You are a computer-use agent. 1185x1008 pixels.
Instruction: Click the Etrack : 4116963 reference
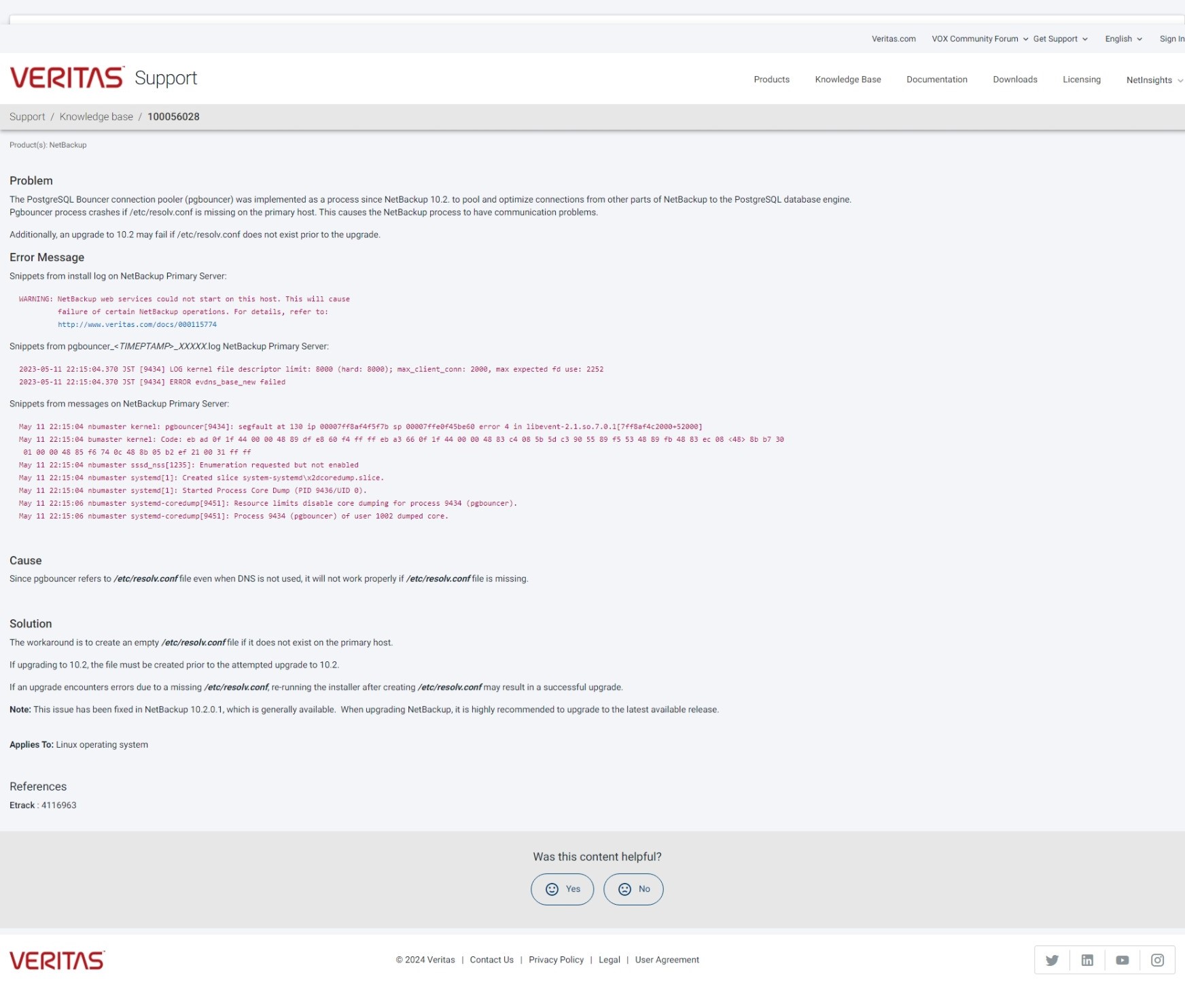click(43, 805)
